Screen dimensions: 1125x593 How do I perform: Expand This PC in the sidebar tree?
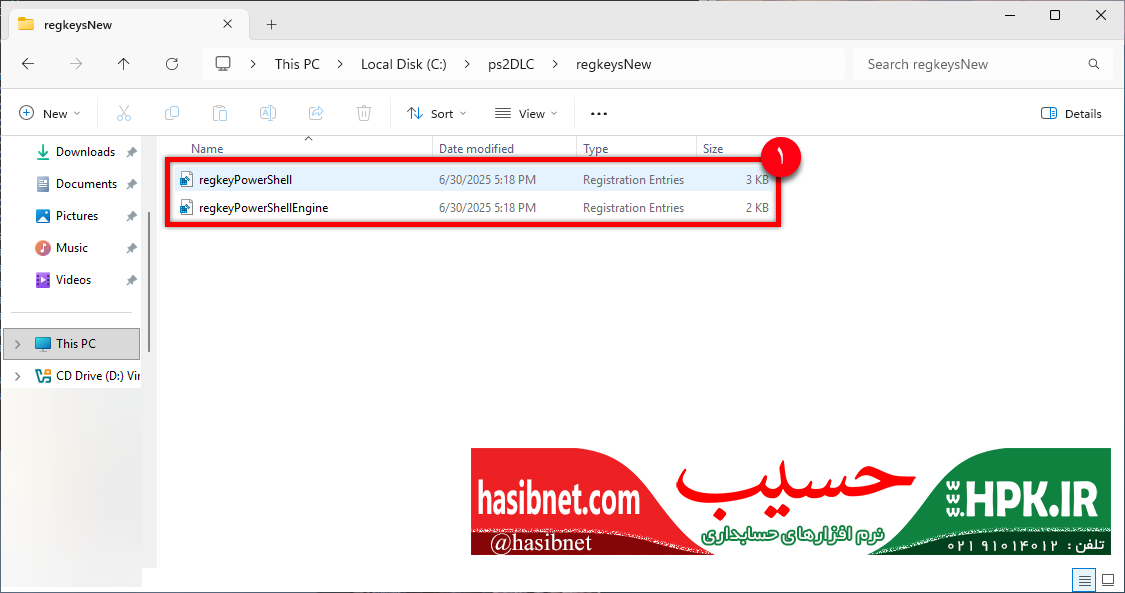[x=18, y=343]
